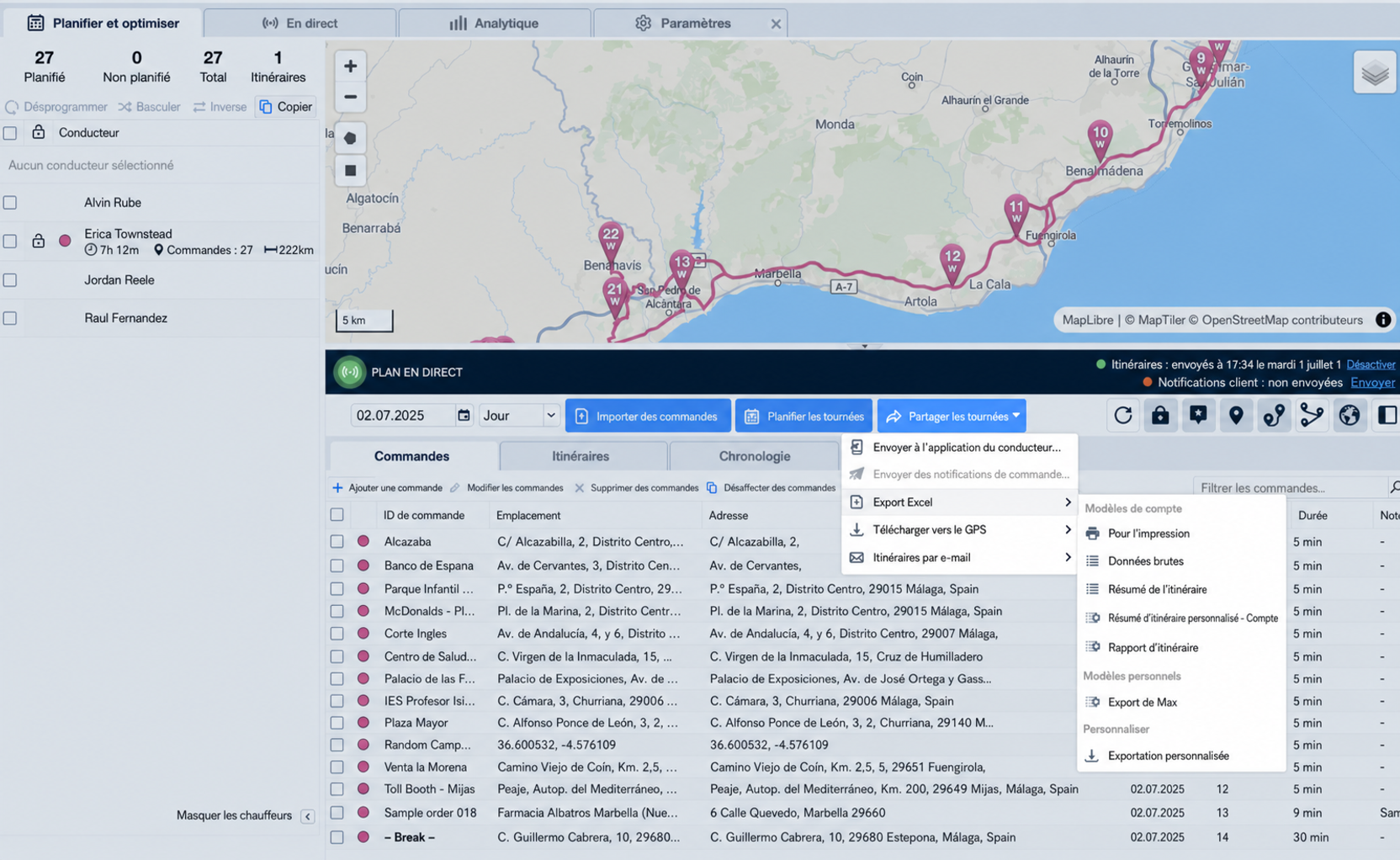The image size is (1400, 860).
Task: Open the Analytique tab
Action: [494, 24]
